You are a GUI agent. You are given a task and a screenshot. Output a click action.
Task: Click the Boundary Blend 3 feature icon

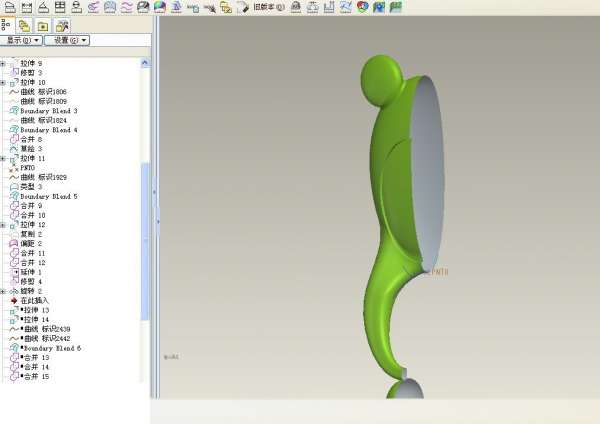pyautogui.click(x=13, y=111)
